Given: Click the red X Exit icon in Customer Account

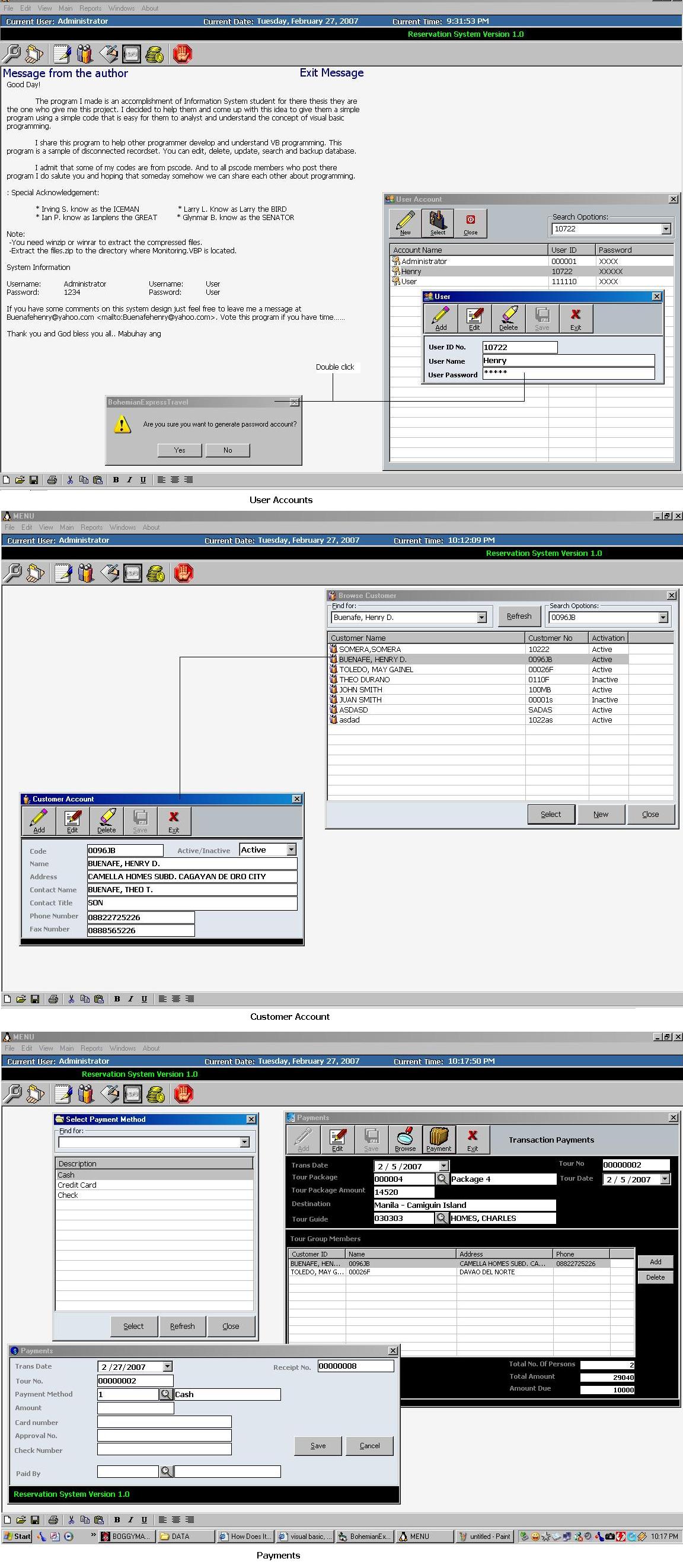Looking at the screenshot, I should pos(173,820).
